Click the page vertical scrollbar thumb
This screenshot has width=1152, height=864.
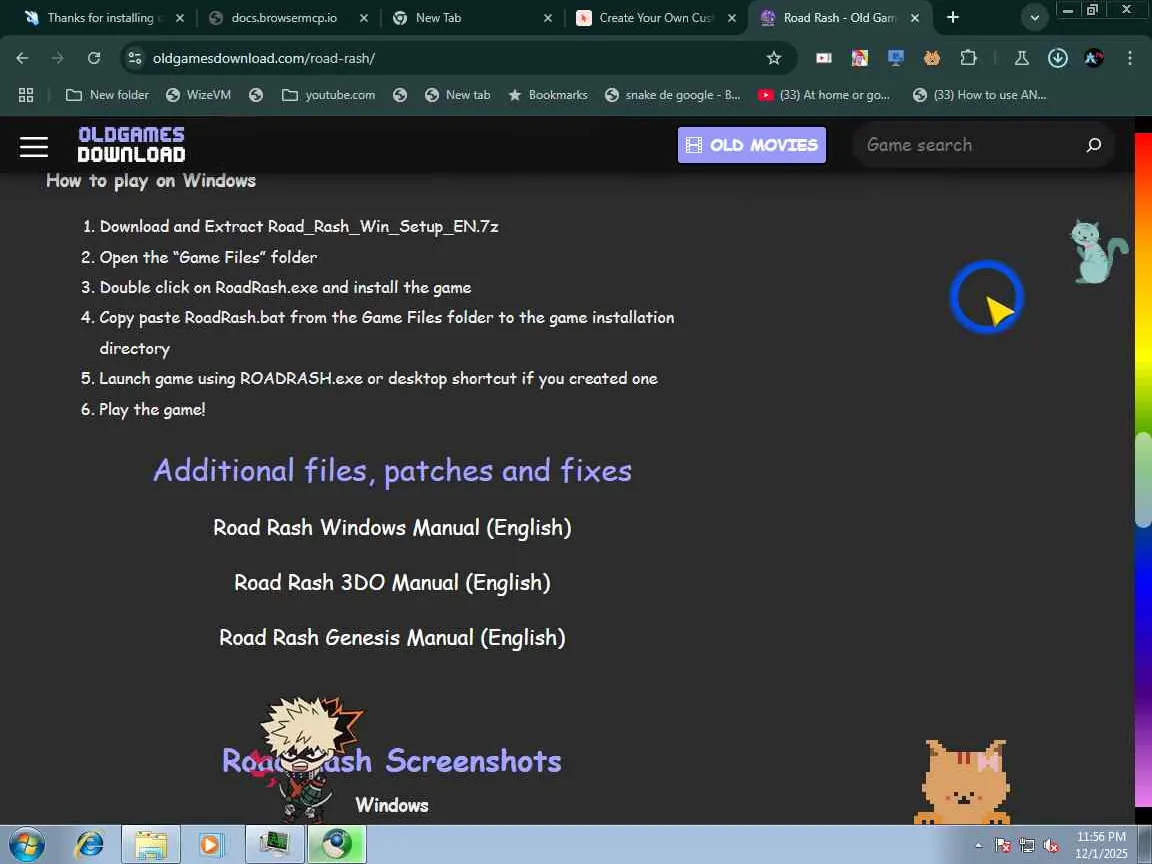coord(1142,480)
